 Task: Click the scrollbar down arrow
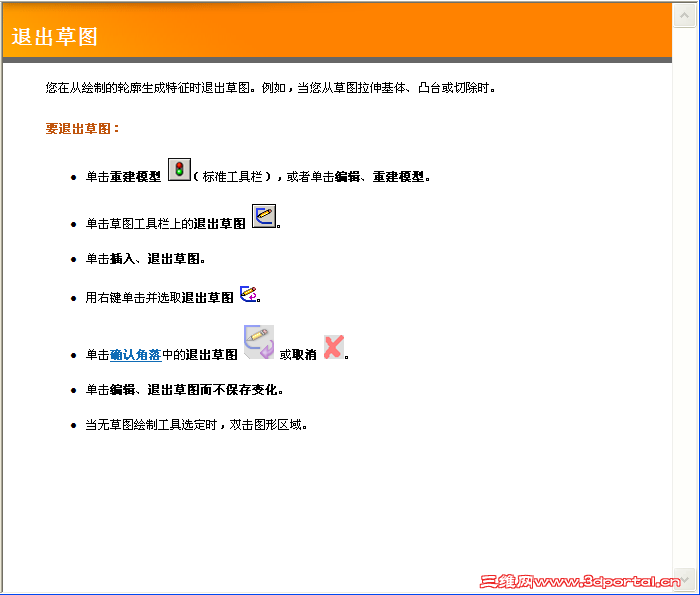684,578
